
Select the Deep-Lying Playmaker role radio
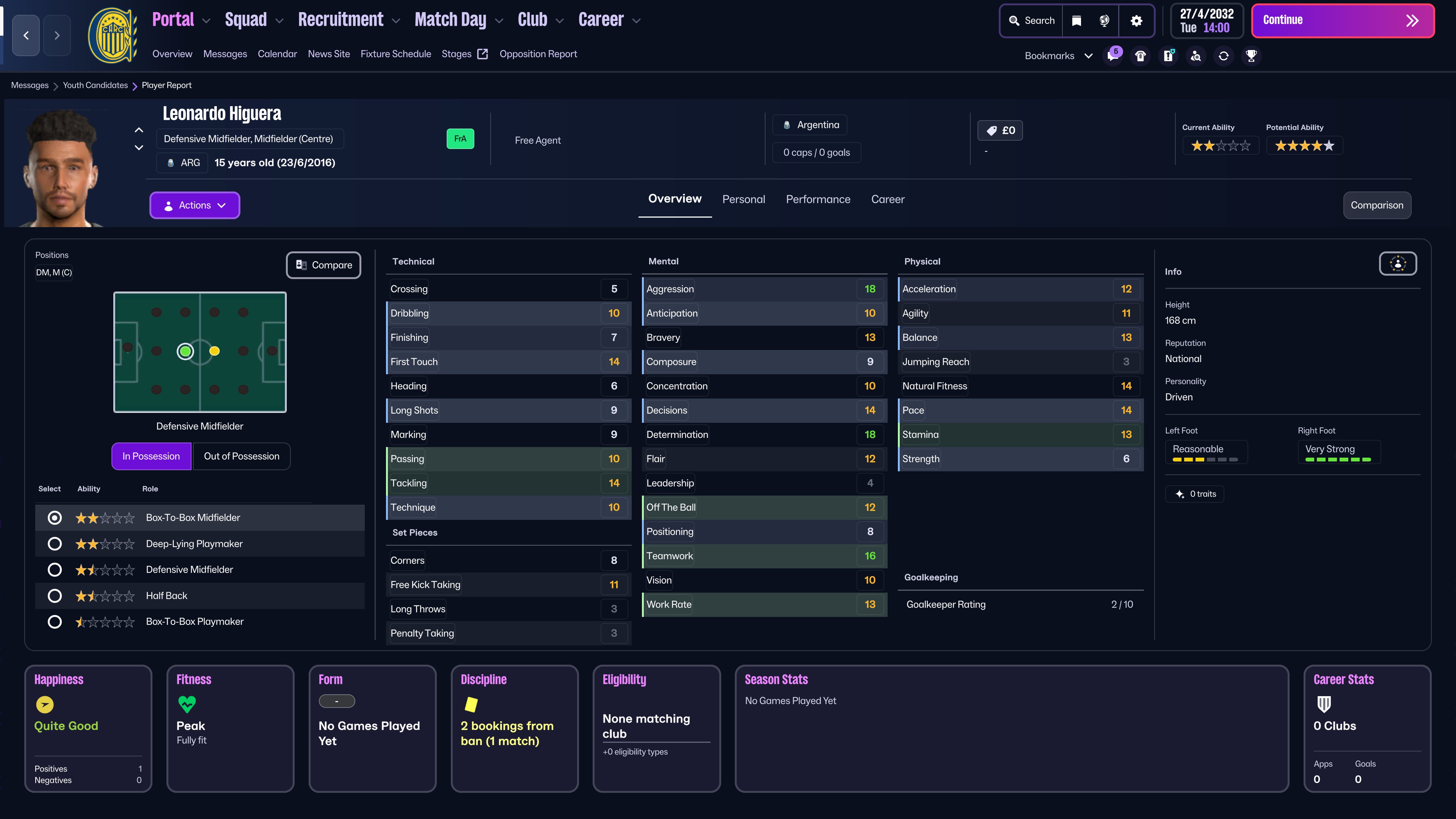[55, 544]
